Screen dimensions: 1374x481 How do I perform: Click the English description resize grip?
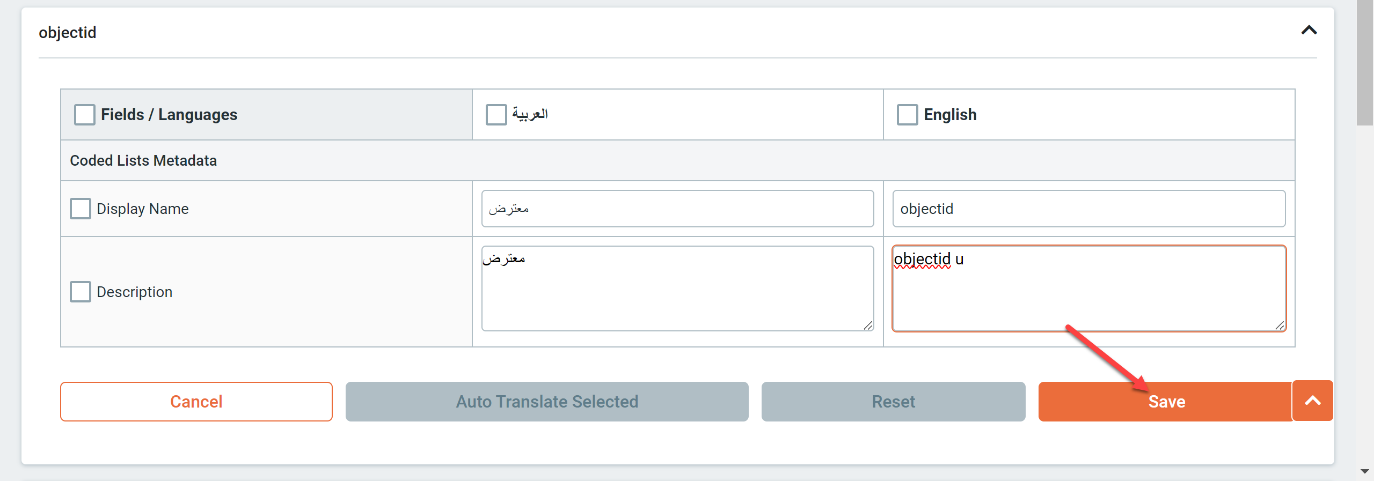[x=1279, y=324]
